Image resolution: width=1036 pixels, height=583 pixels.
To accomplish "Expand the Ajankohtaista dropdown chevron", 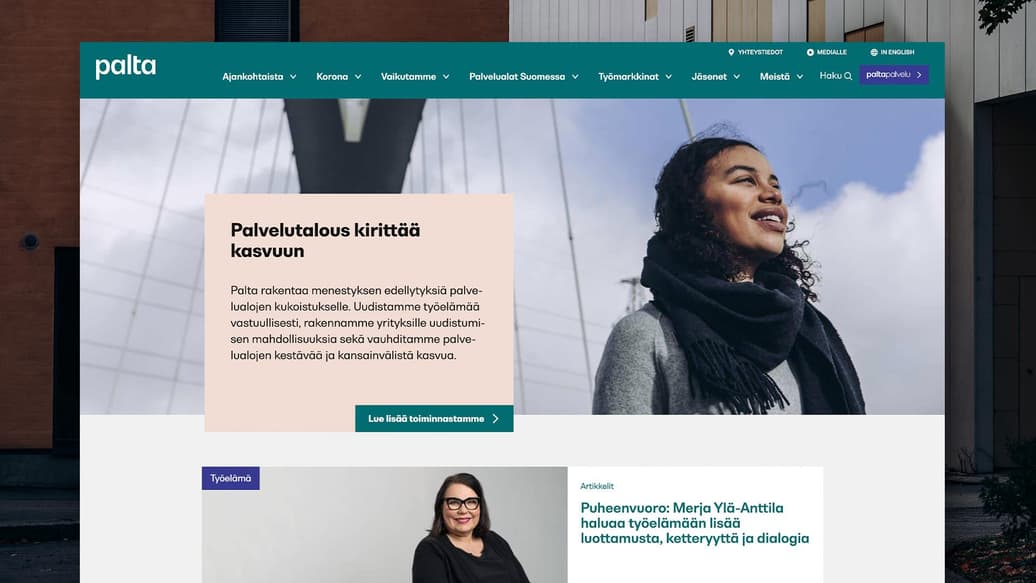I will 293,77.
